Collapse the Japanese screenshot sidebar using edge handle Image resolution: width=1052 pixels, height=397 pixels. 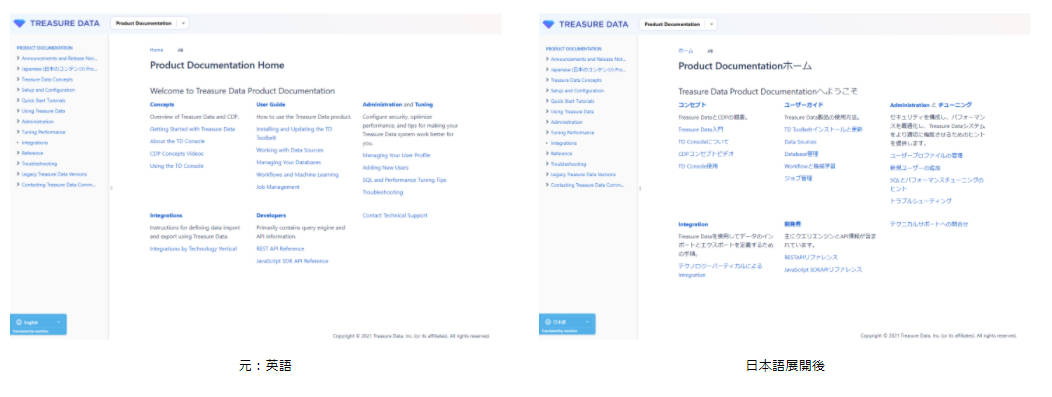[639, 188]
